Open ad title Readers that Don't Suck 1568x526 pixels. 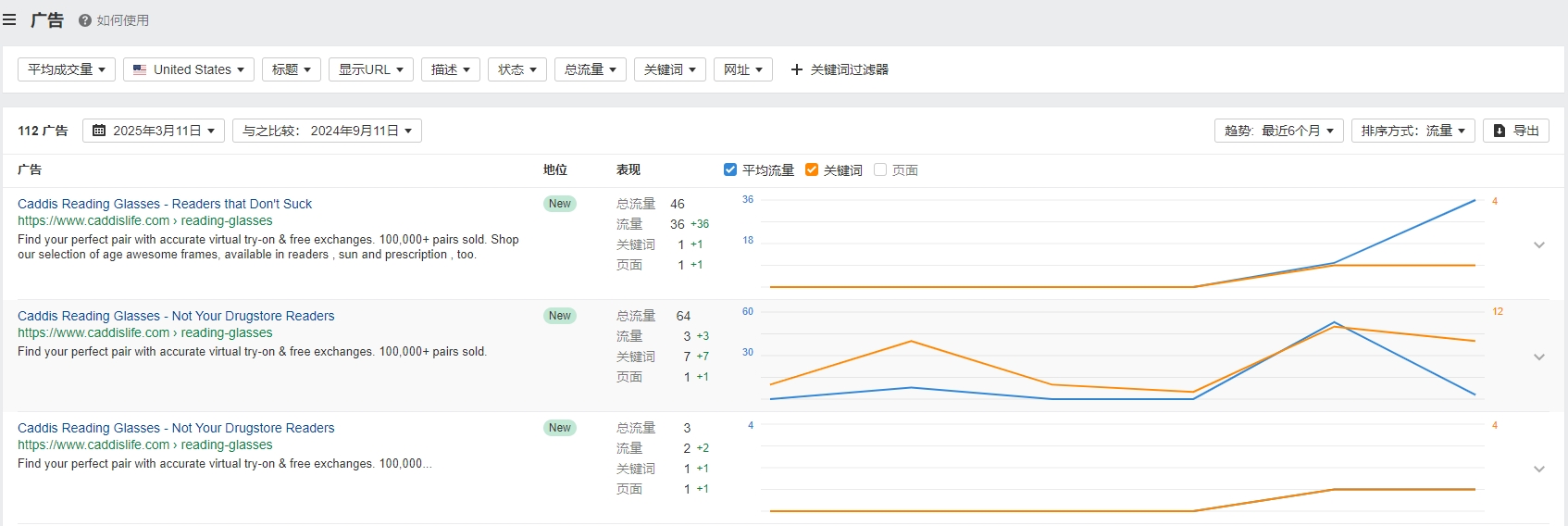click(165, 204)
